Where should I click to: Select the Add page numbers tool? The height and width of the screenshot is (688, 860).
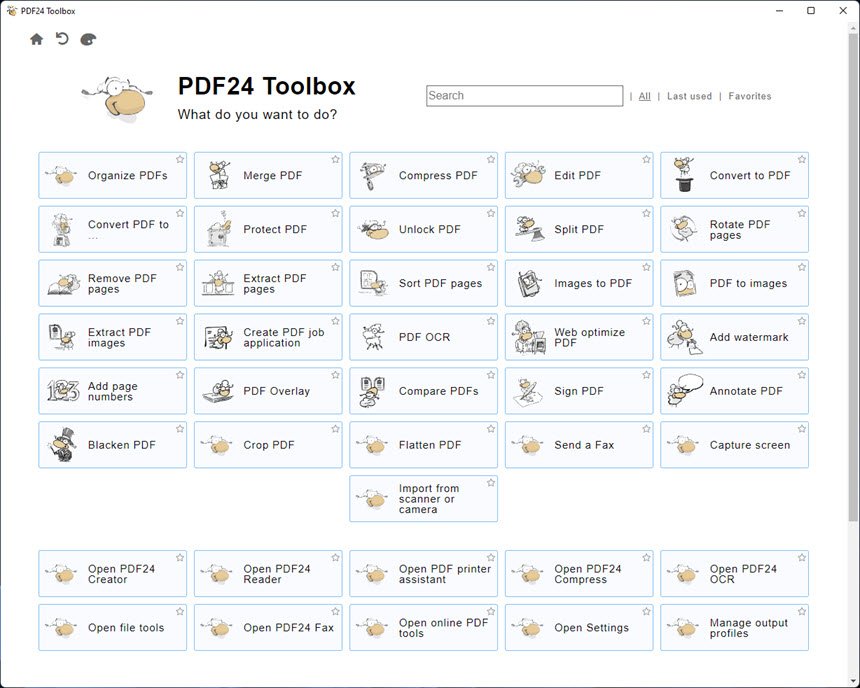[112, 391]
